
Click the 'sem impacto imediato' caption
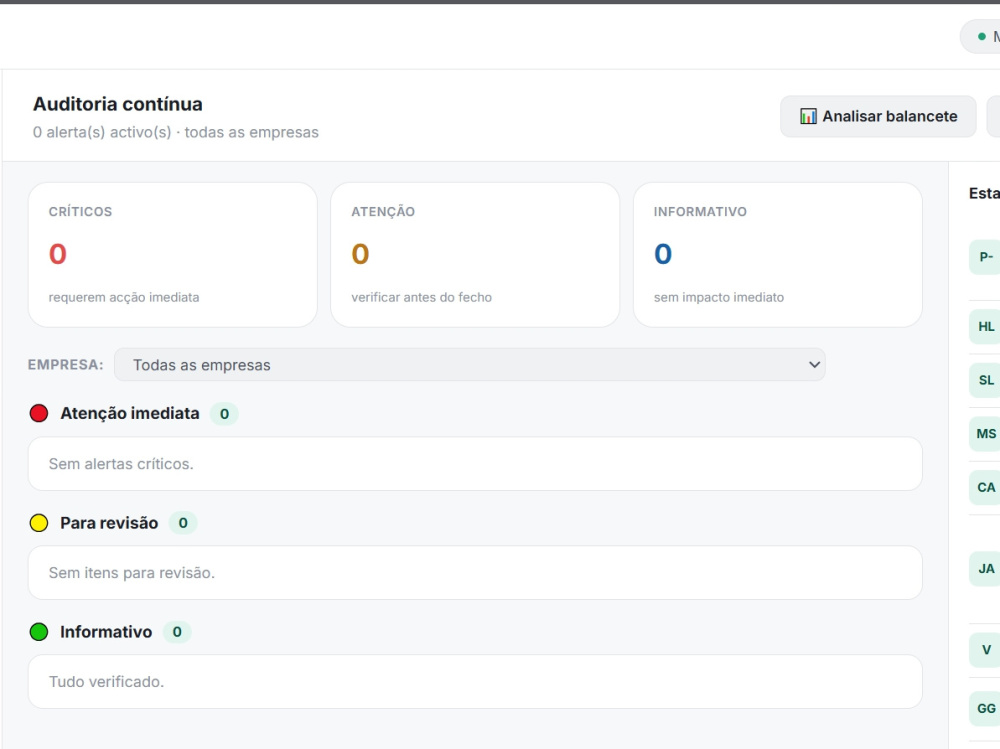click(718, 297)
